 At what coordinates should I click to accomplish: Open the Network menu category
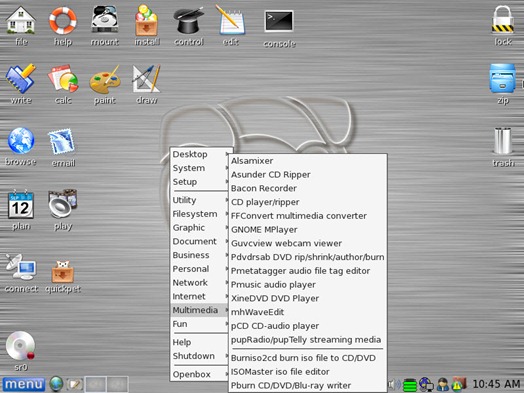coord(201,283)
